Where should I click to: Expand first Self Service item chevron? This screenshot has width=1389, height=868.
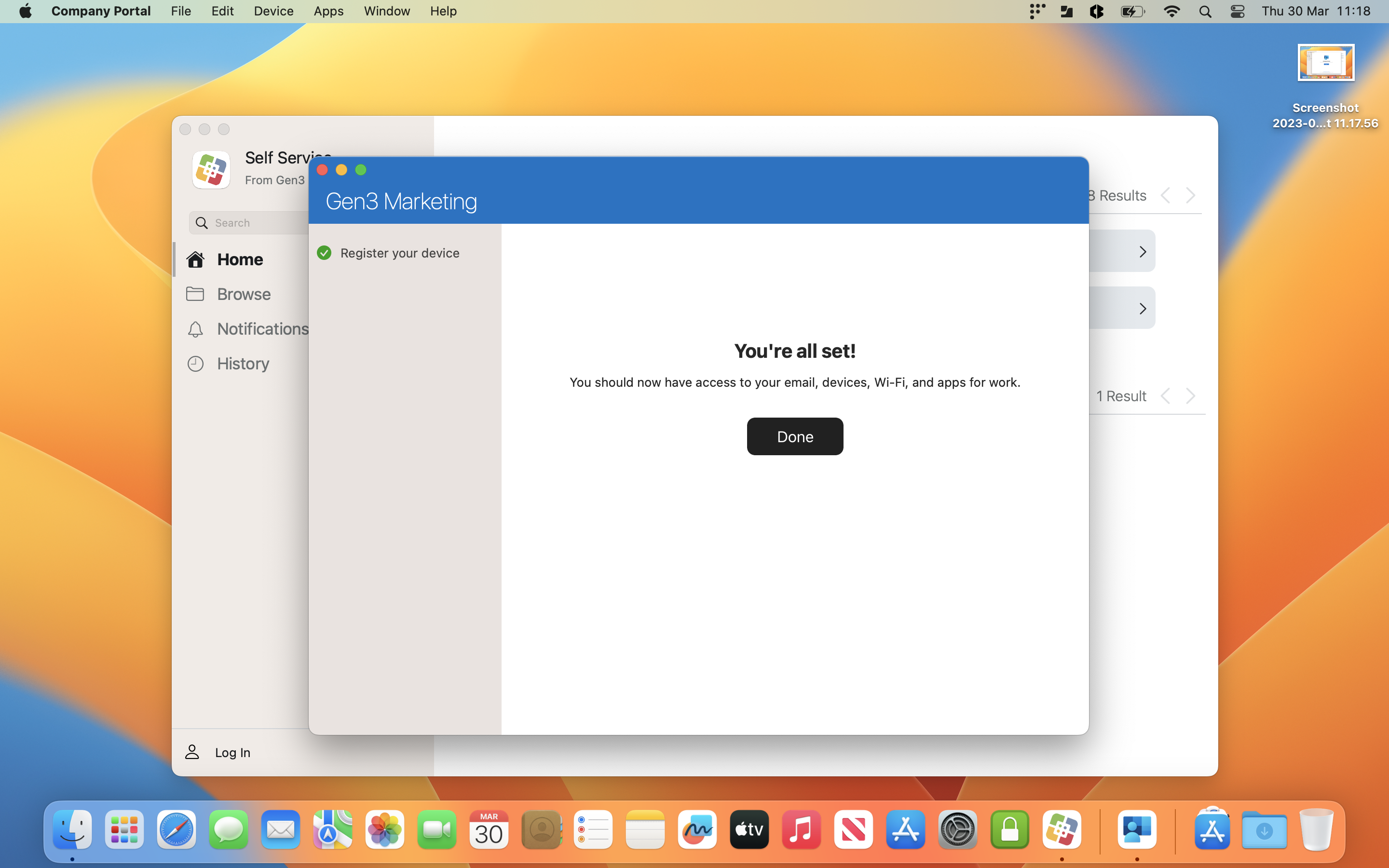pyautogui.click(x=1142, y=251)
